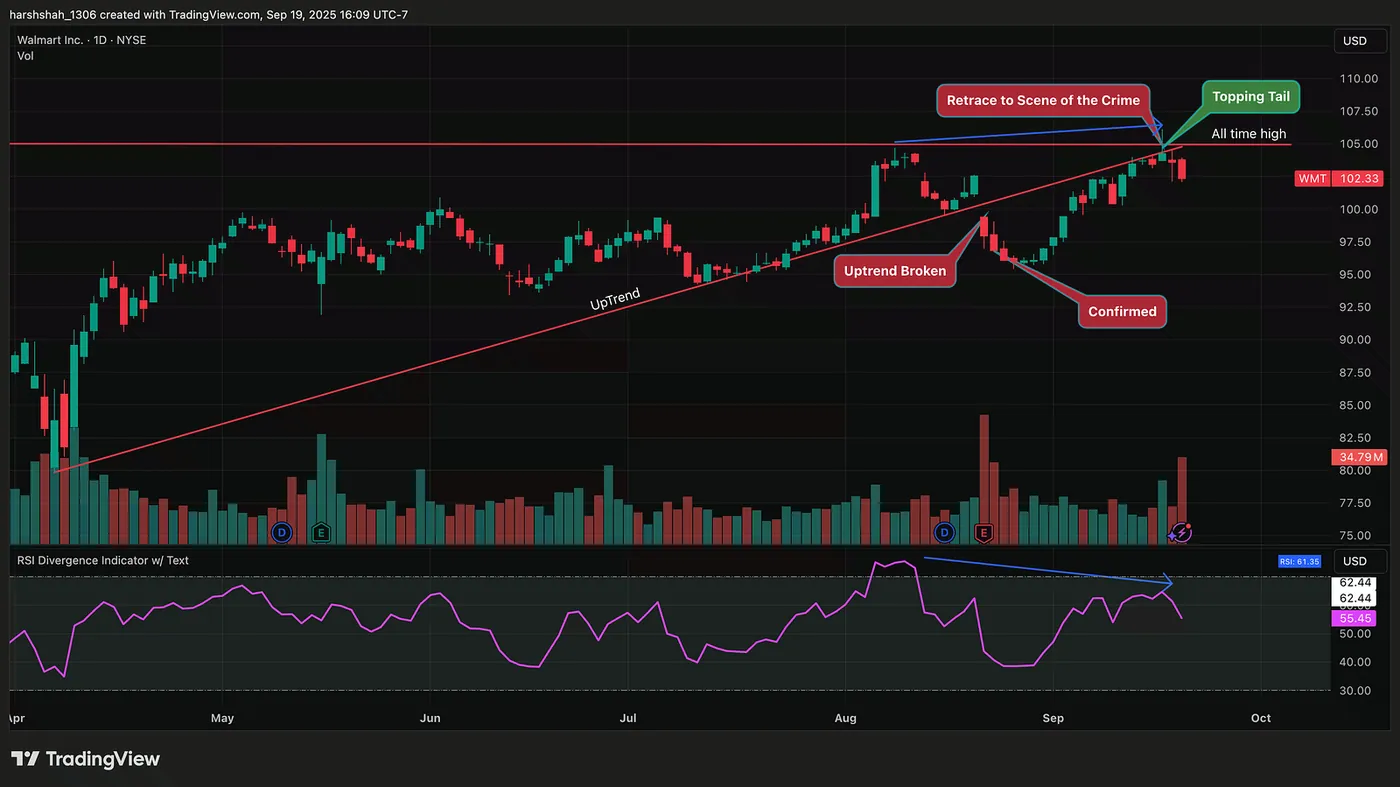Click the Jun label on the time axis
This screenshot has width=1400, height=787.
(430, 718)
